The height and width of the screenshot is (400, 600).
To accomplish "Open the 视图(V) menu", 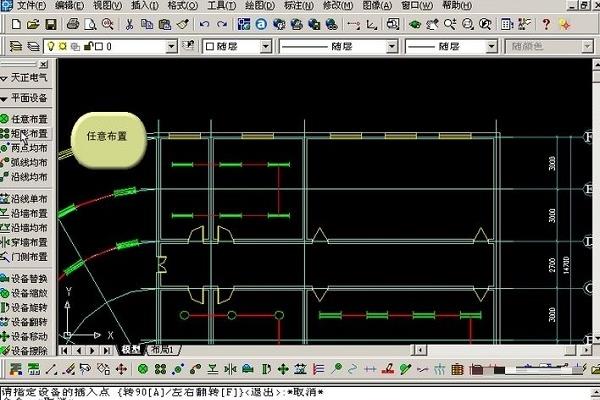I will 108,6.
